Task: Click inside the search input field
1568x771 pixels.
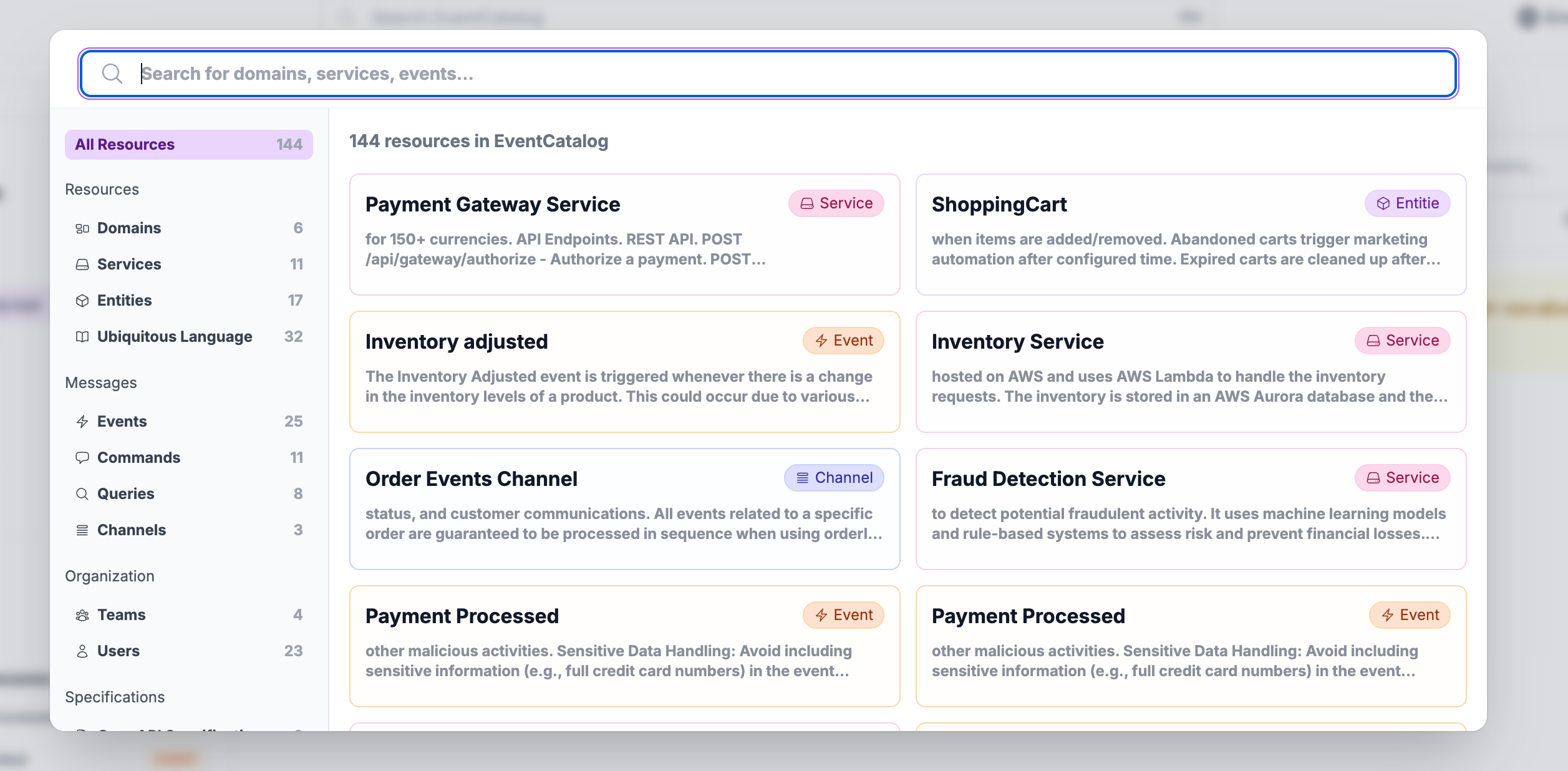Action: 561,74
